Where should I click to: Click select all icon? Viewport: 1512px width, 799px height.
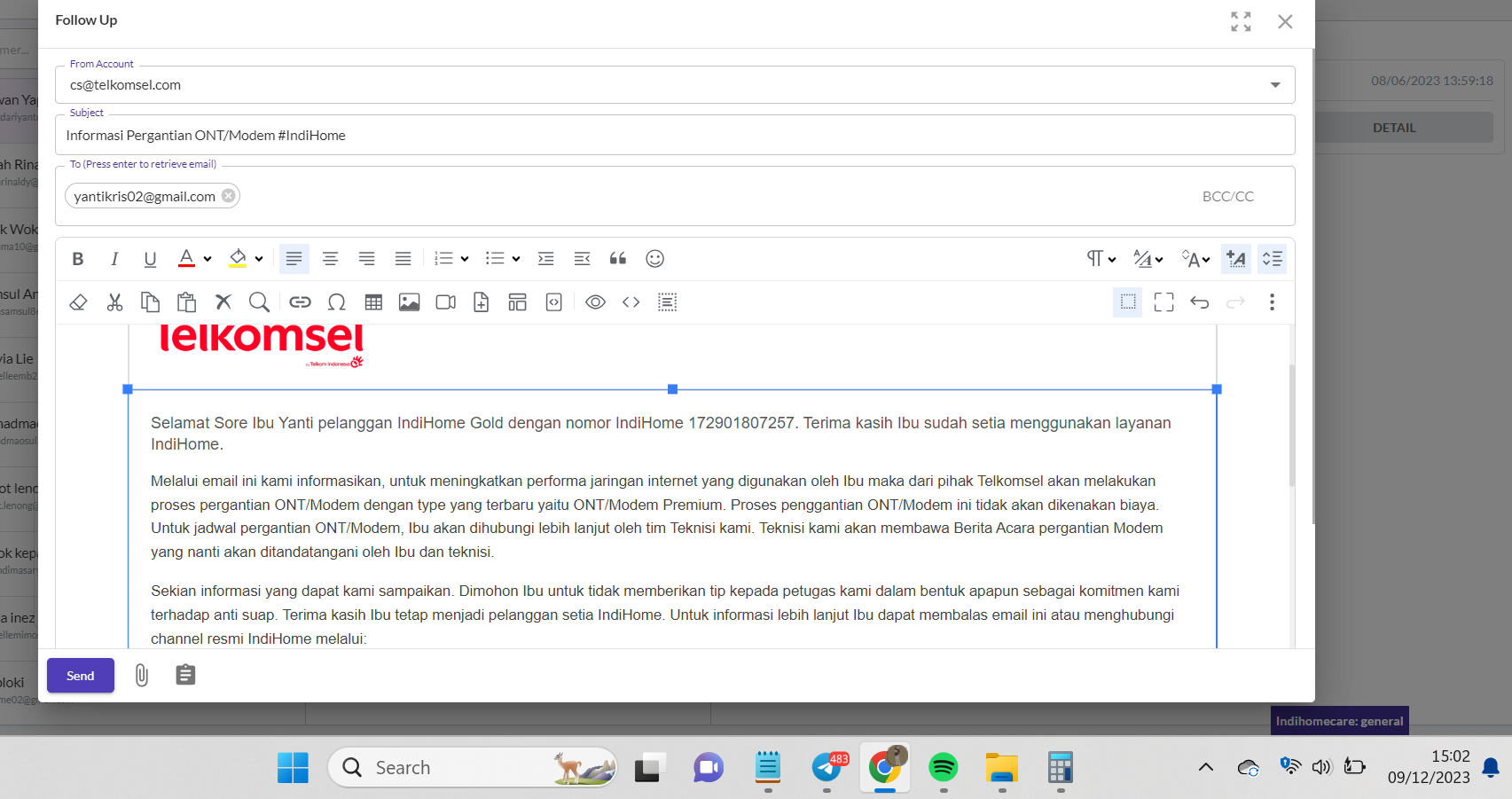click(x=668, y=302)
